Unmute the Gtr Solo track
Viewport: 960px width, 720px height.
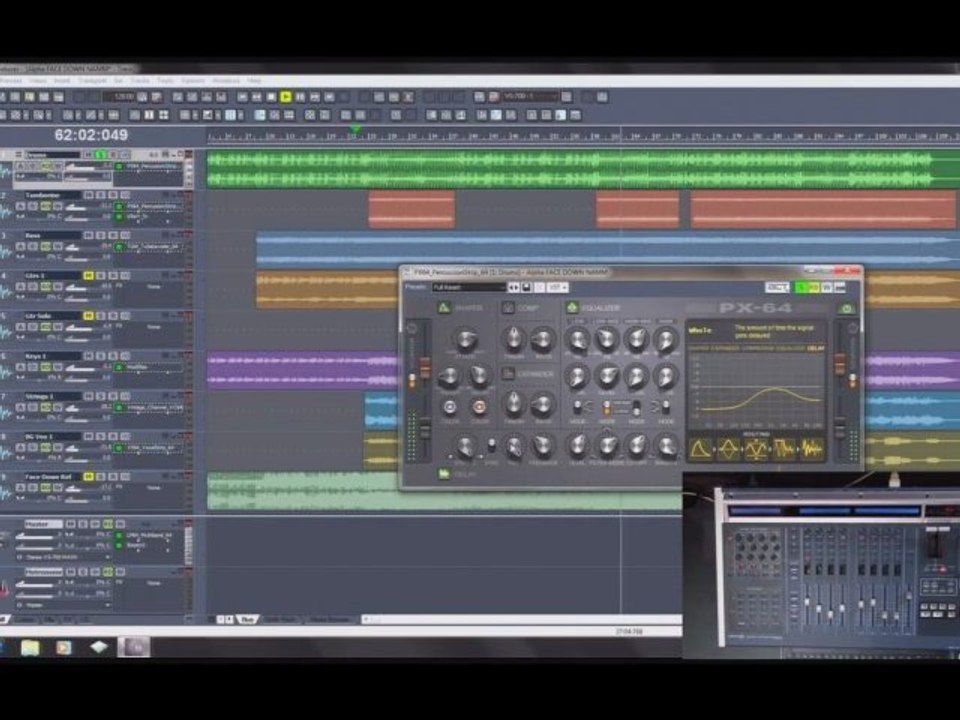pyautogui.click(x=88, y=316)
